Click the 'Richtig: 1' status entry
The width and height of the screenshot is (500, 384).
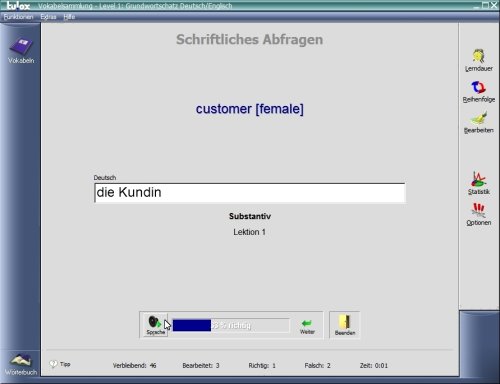[262, 365]
